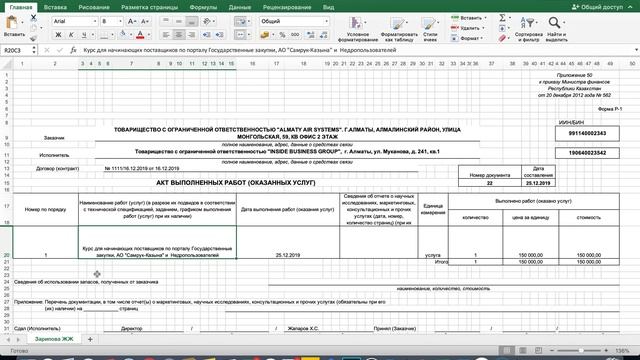Apply percent style format
Viewport: 640px width, 360px height.
pos(282,35)
